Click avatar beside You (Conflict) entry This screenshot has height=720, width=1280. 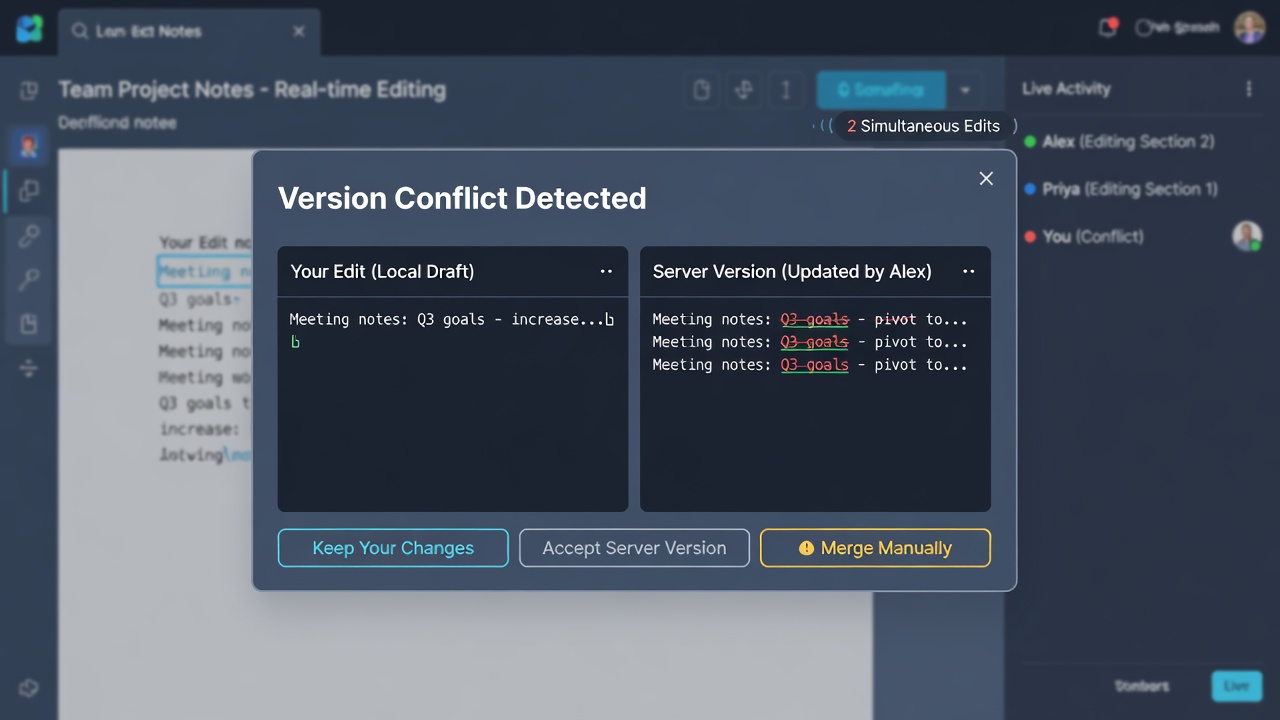coord(1247,236)
